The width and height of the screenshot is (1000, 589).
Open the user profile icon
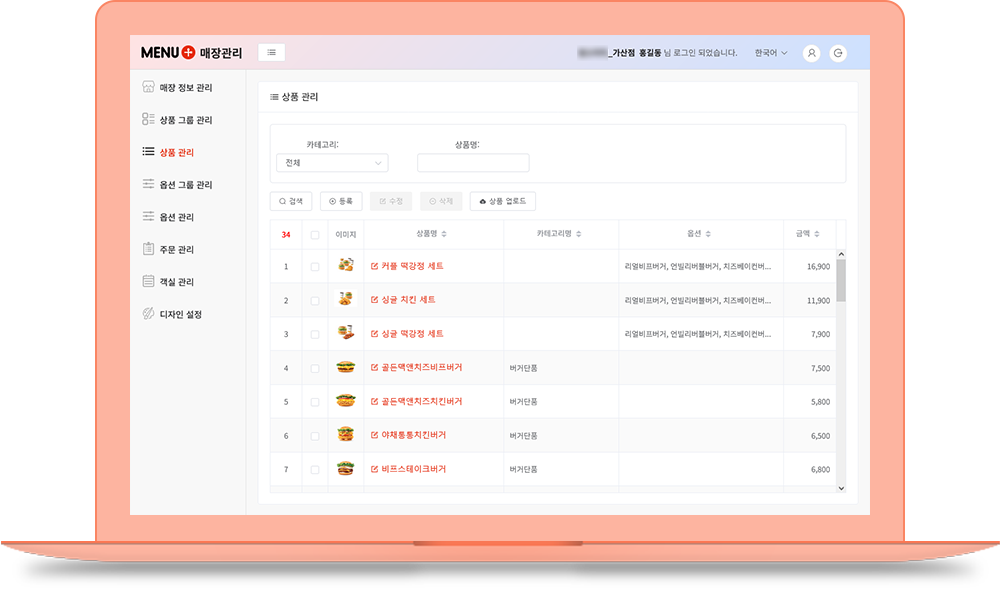pyautogui.click(x=812, y=52)
